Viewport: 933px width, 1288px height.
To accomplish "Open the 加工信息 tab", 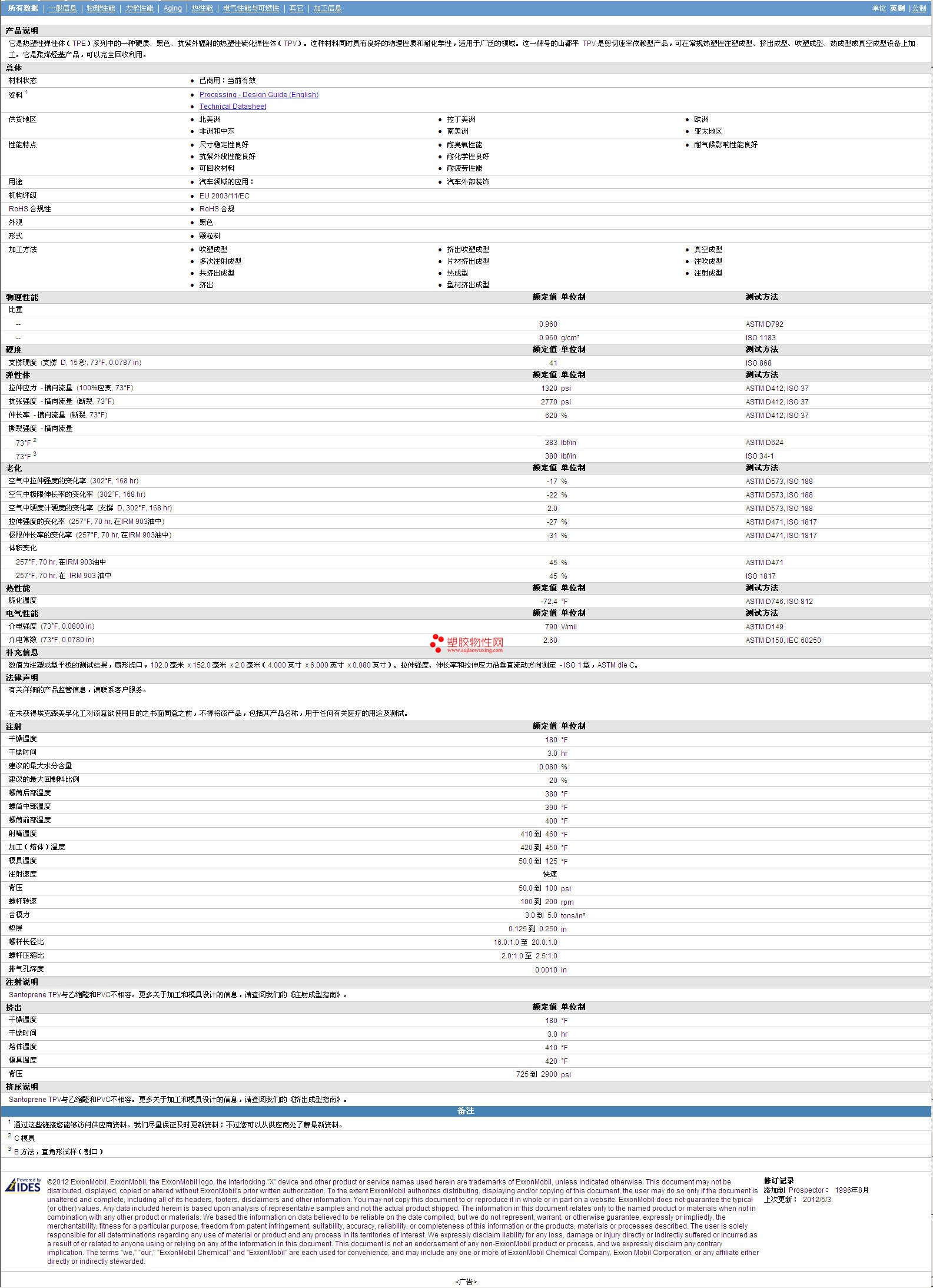I will pos(327,8).
